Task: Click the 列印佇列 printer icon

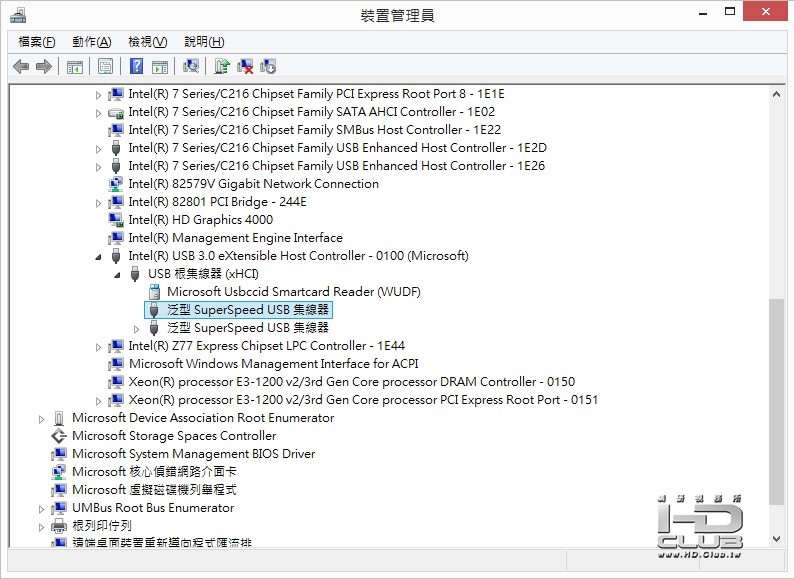Action: coord(59,526)
